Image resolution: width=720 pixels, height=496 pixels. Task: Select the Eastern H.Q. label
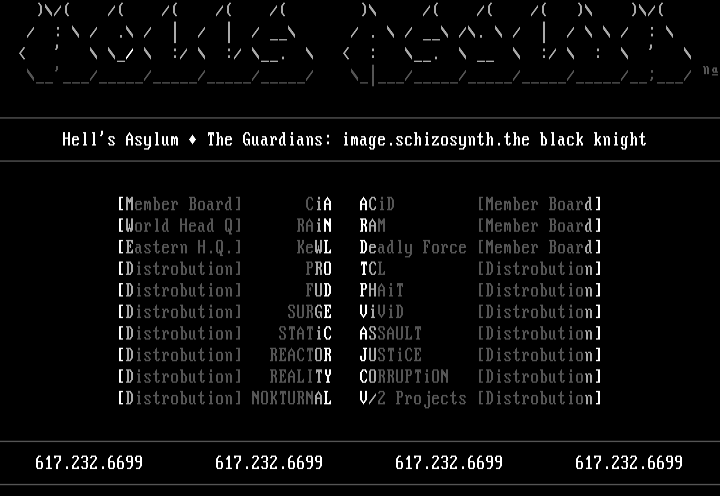179,248
